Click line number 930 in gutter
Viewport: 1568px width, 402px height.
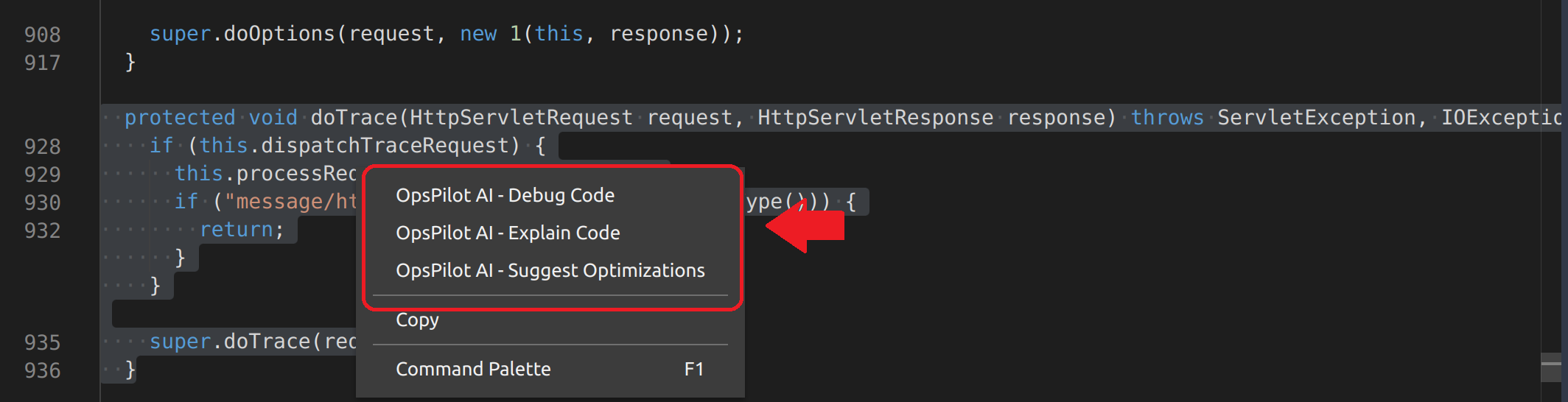42,202
